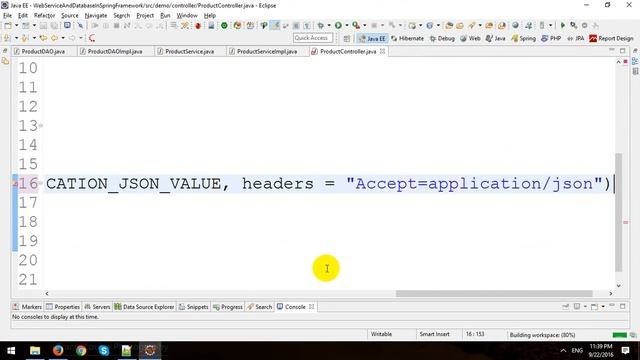This screenshot has width=640, height=360.
Task: Open the Open Console dropdown arrow
Action: pyautogui.click(x=603, y=306)
